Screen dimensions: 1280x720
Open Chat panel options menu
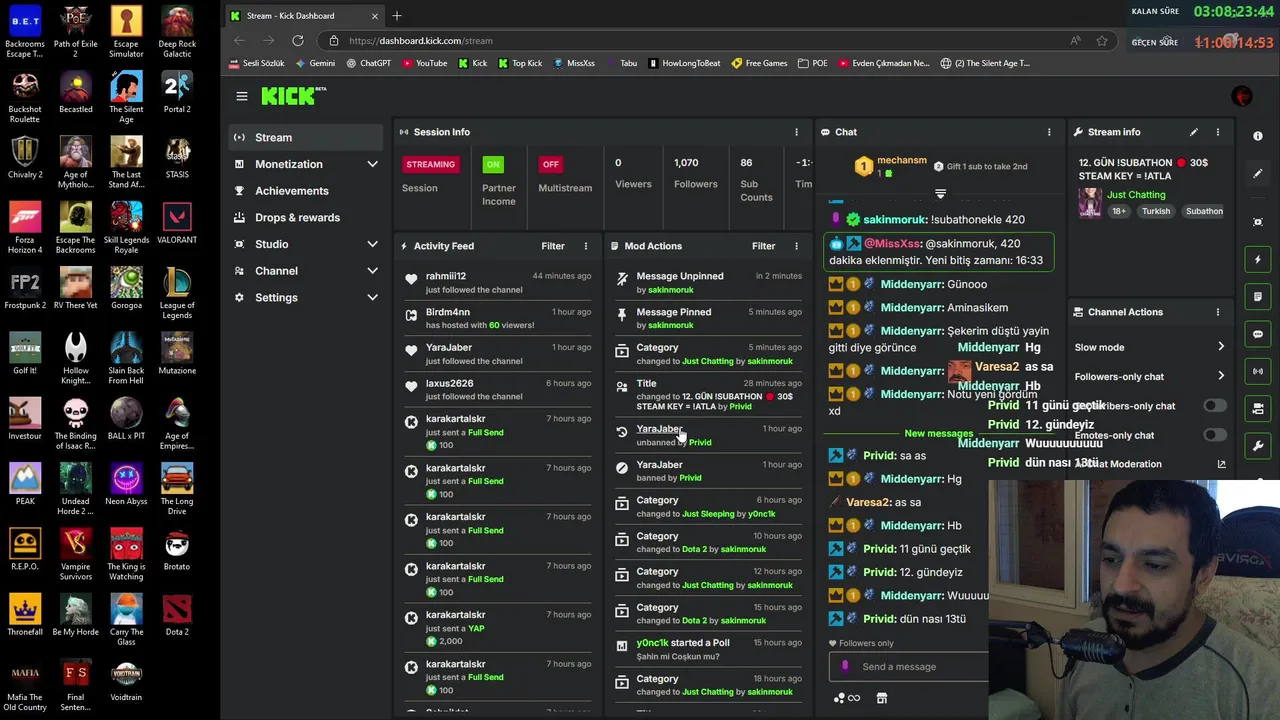click(x=1049, y=132)
